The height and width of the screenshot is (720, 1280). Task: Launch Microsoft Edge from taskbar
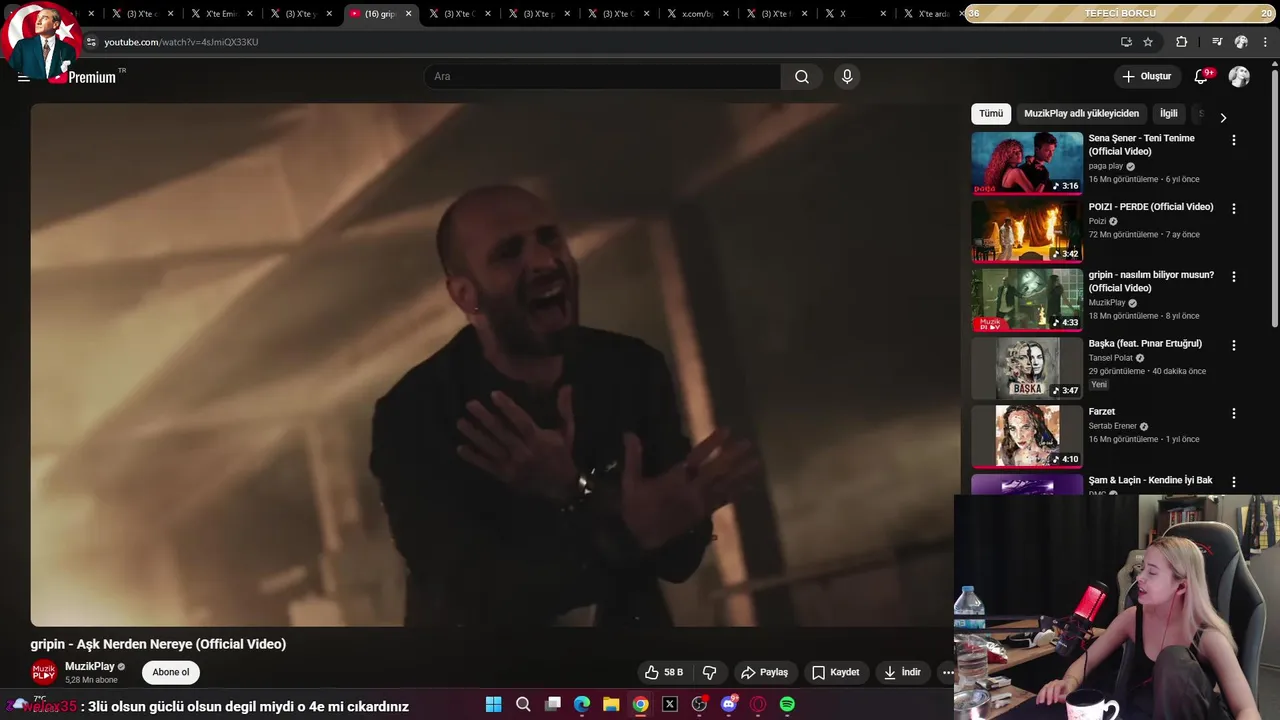click(582, 704)
